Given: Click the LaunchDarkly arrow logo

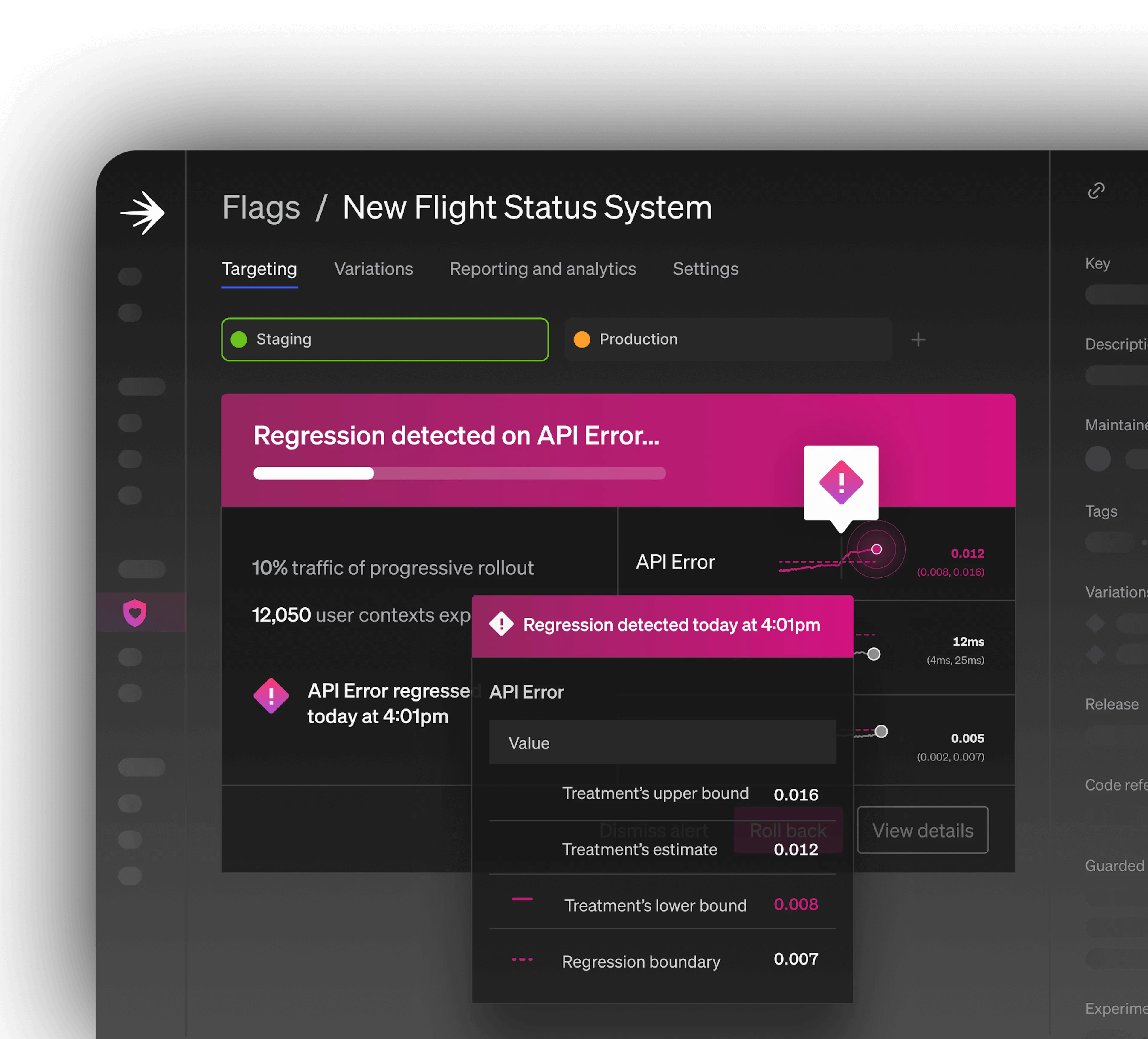Looking at the screenshot, I should (142, 213).
